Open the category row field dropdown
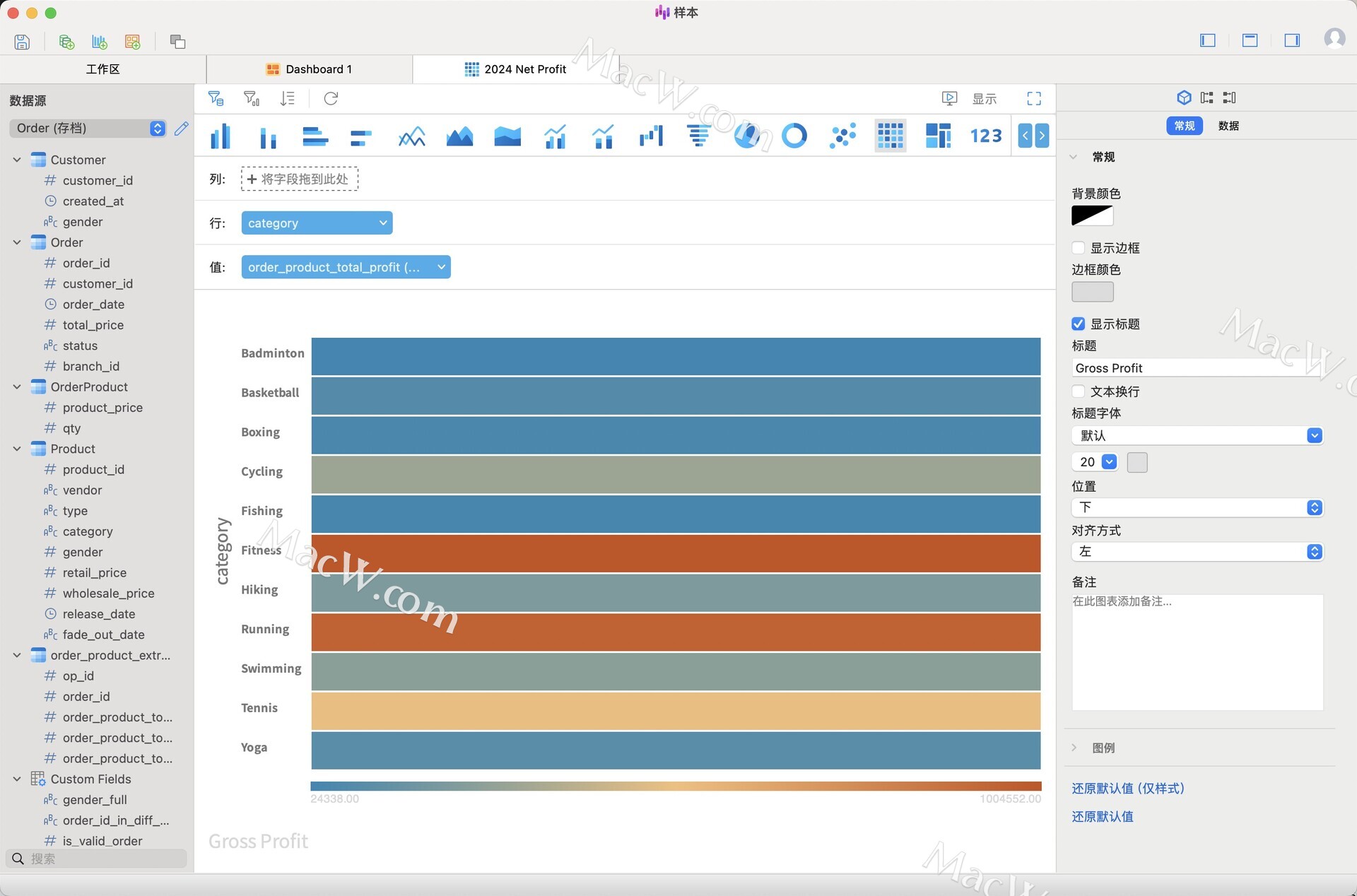 [317, 223]
